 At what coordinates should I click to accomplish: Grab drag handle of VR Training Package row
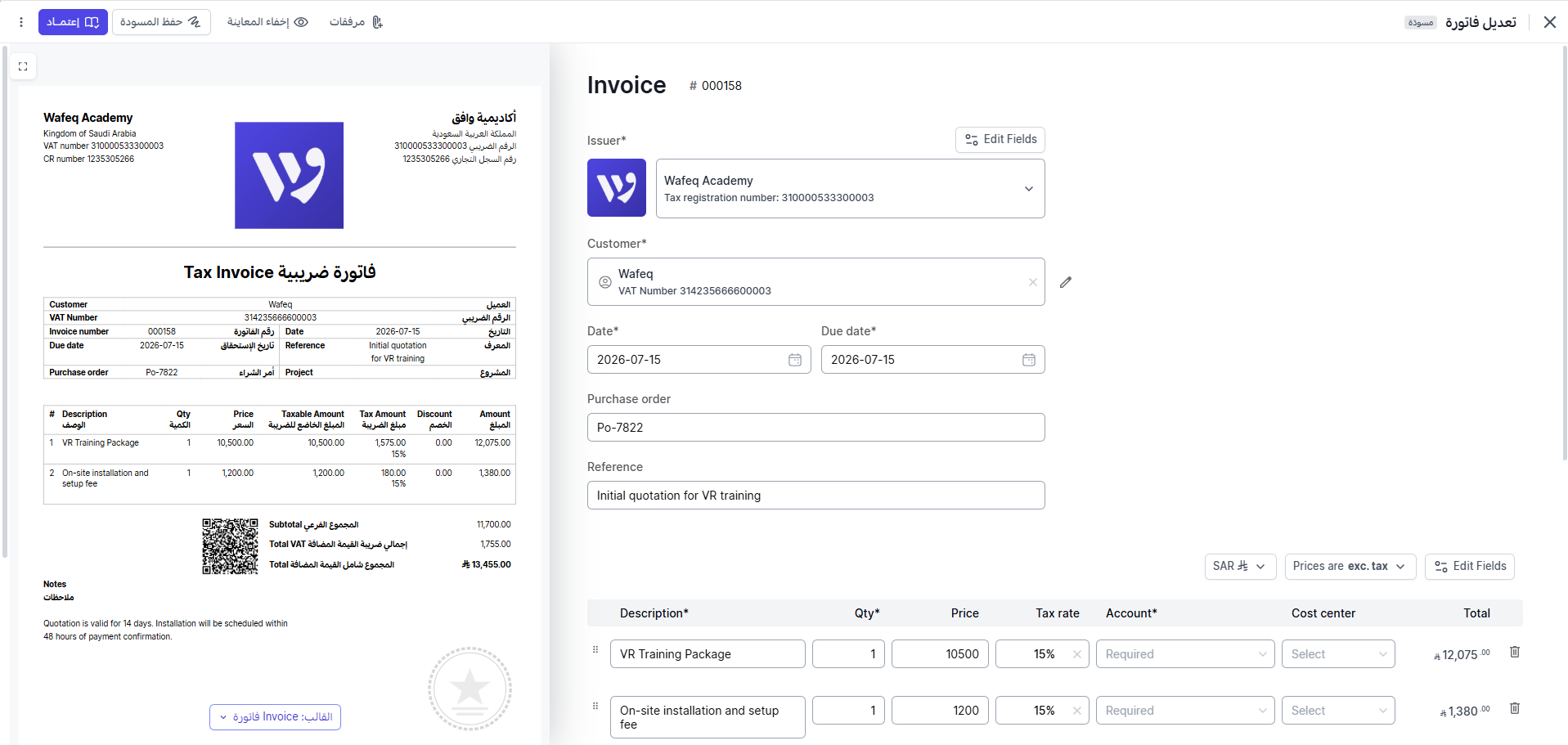(595, 650)
